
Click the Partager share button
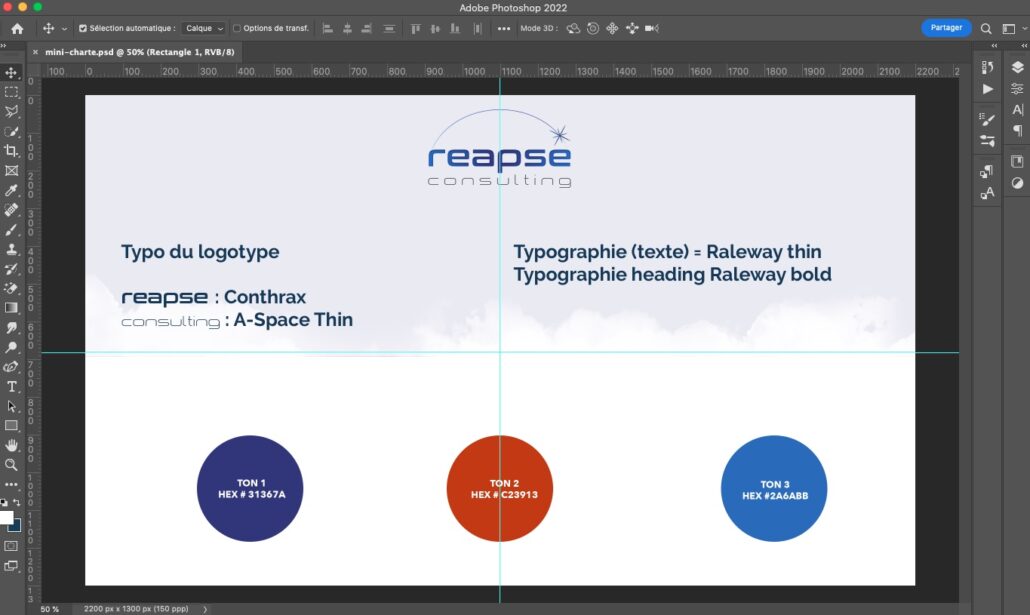click(946, 28)
